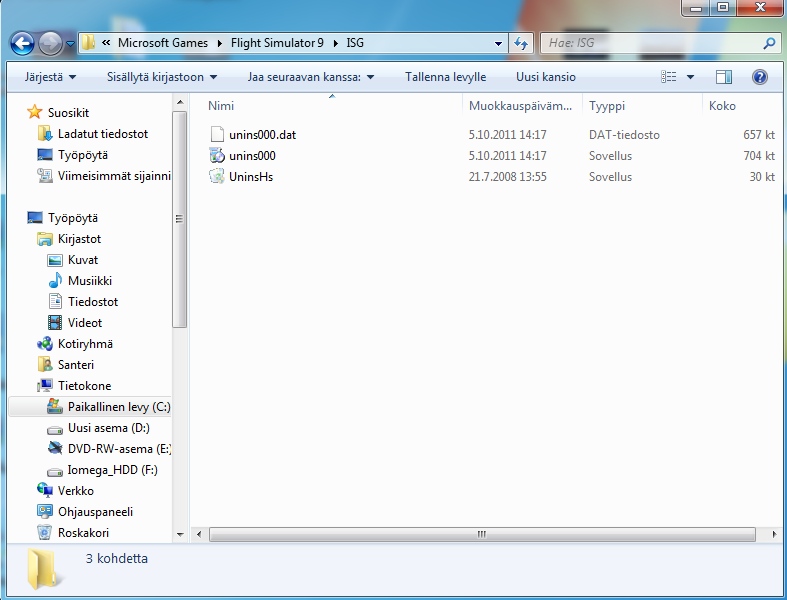Click horizontal scrollbar left arrow

[x=199, y=534]
